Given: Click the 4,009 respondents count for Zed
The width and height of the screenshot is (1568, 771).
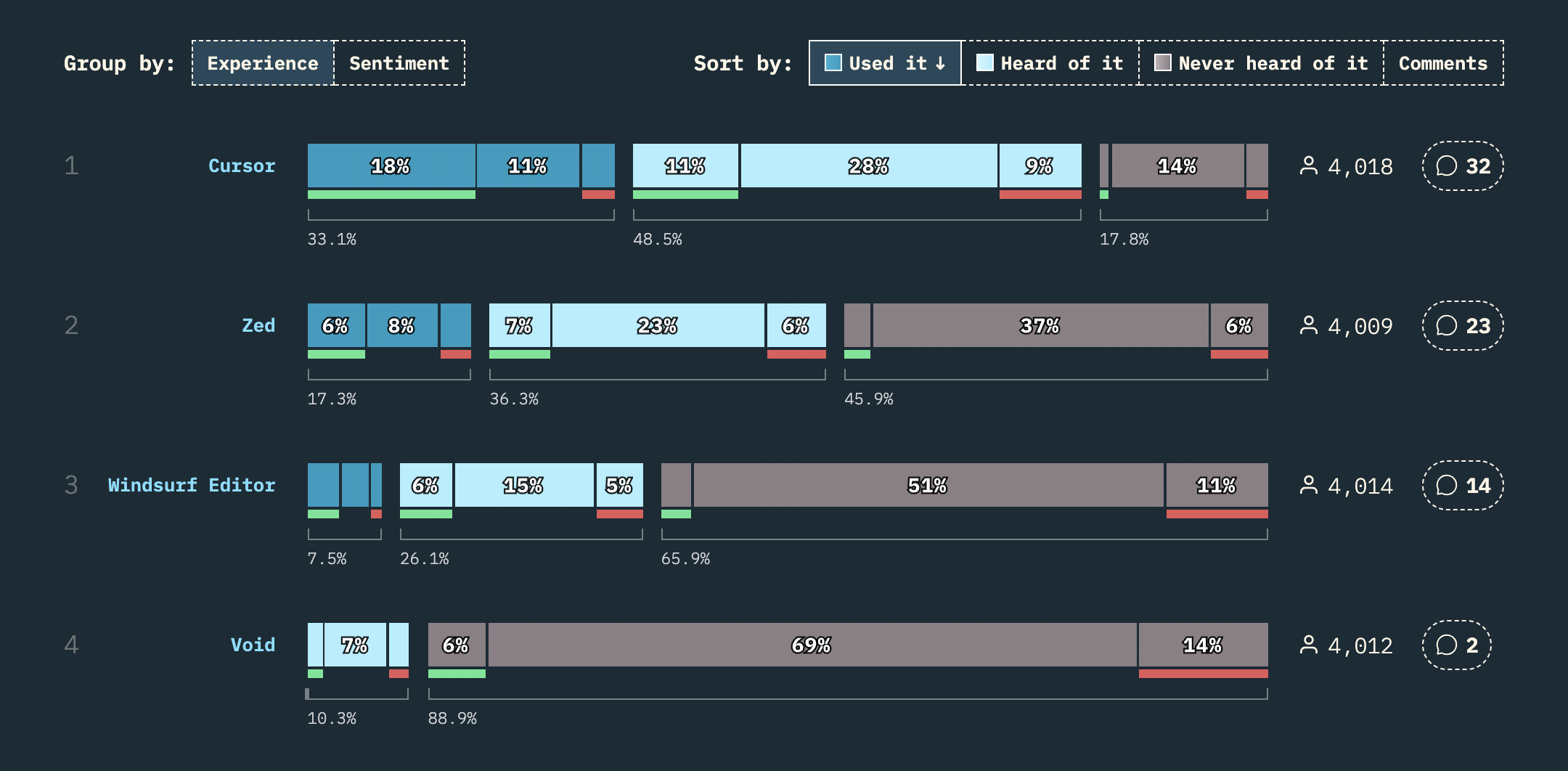Looking at the screenshot, I should [x=1360, y=327].
